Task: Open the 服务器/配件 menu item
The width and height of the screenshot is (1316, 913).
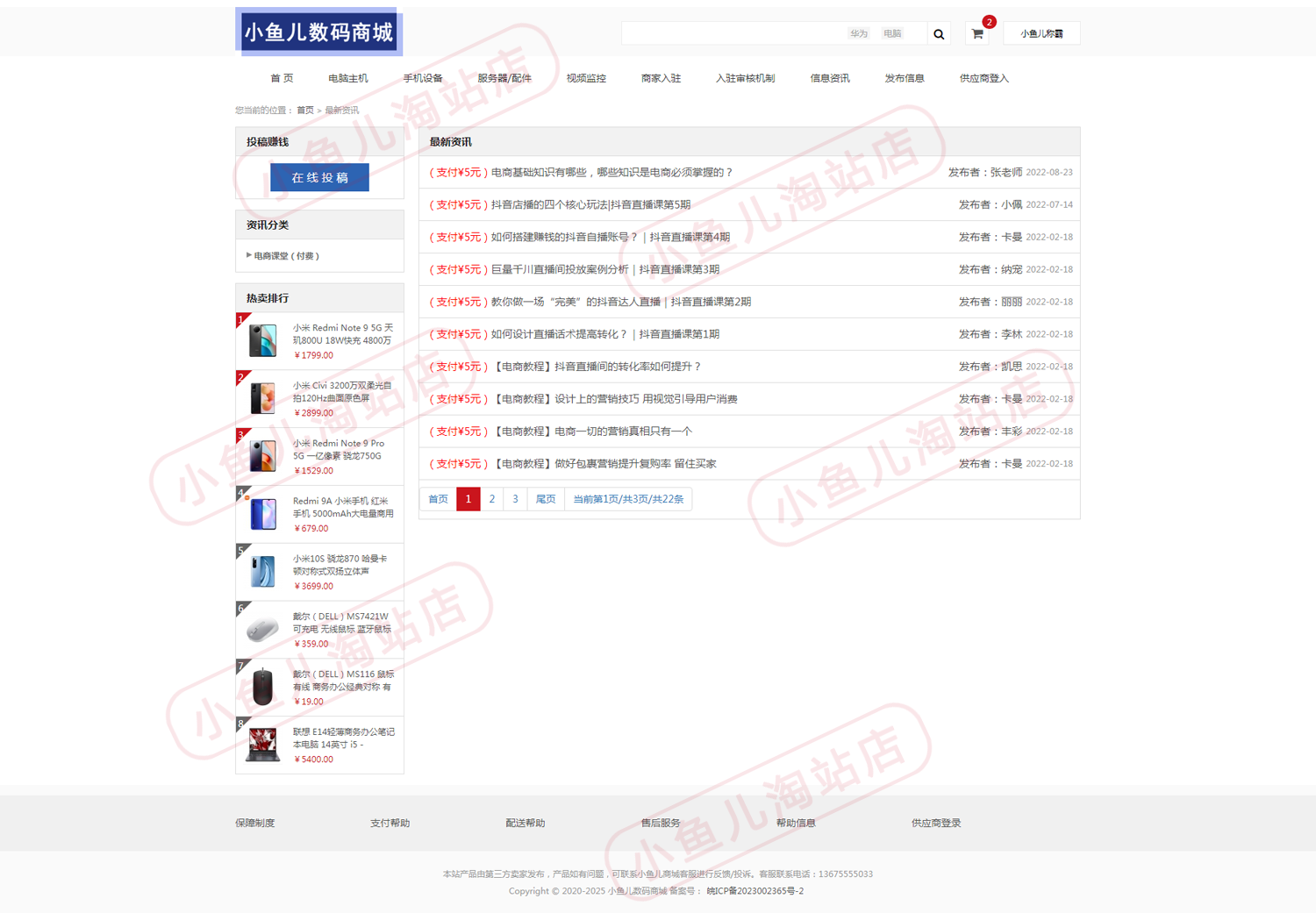Action: (504, 78)
